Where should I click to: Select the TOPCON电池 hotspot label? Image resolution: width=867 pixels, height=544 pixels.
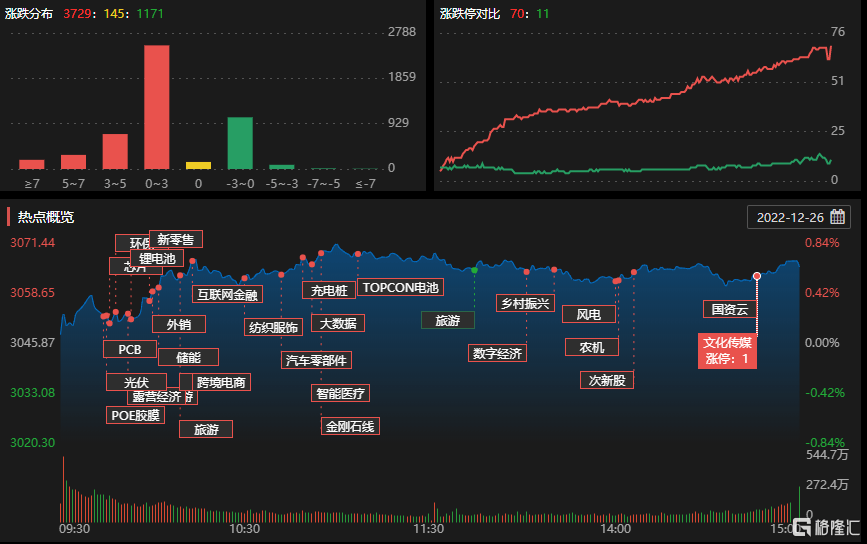point(400,287)
